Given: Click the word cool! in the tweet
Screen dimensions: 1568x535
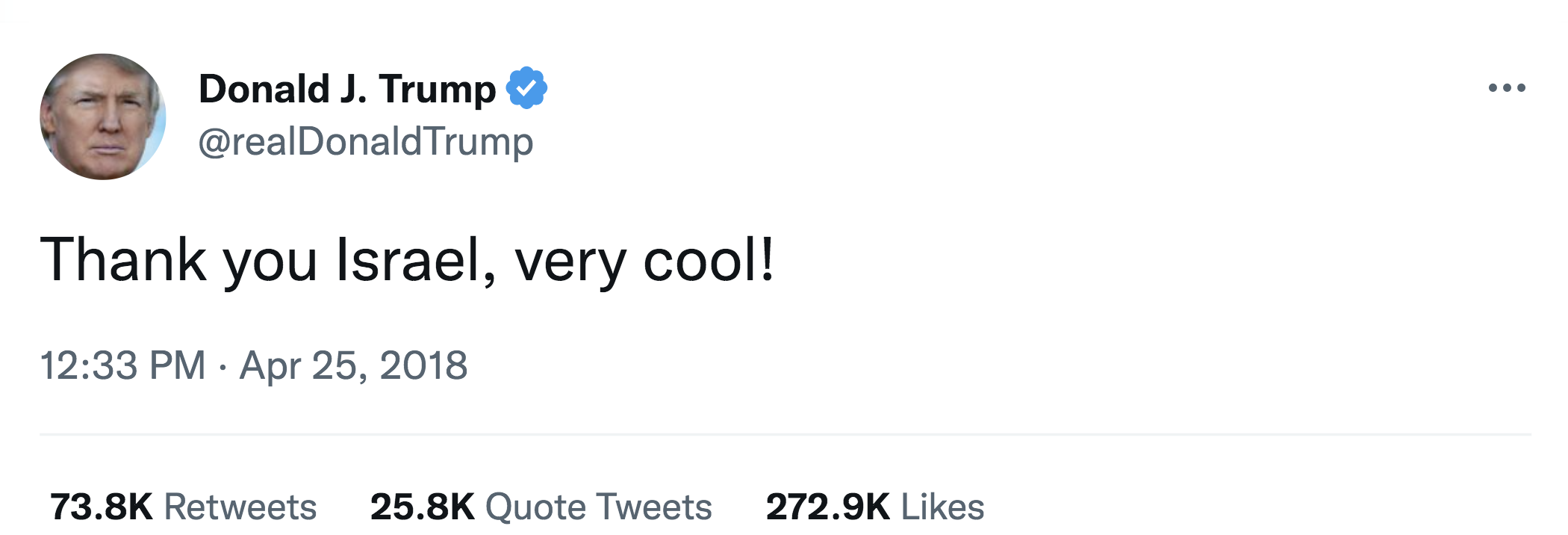Looking at the screenshot, I should [709, 260].
